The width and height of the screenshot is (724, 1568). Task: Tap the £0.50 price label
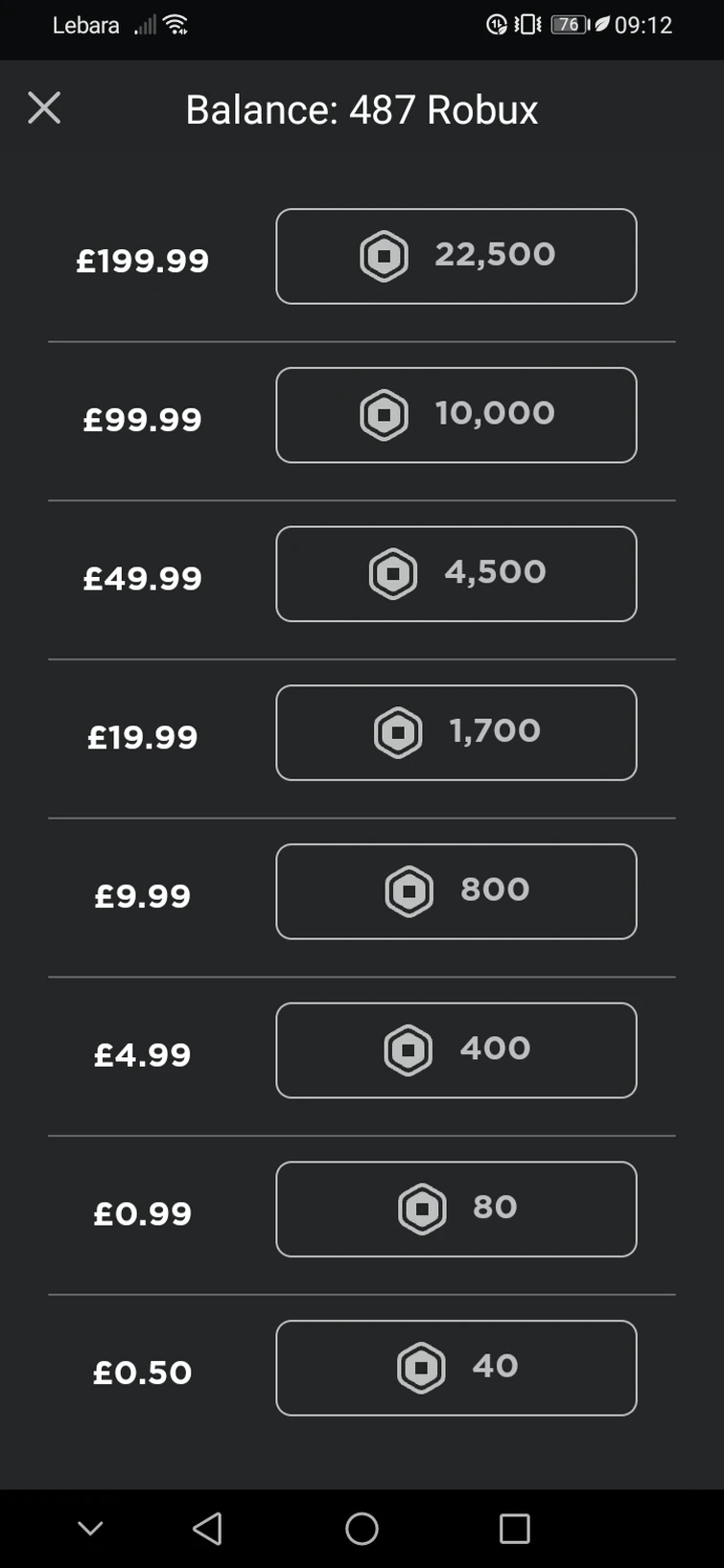(x=143, y=1372)
